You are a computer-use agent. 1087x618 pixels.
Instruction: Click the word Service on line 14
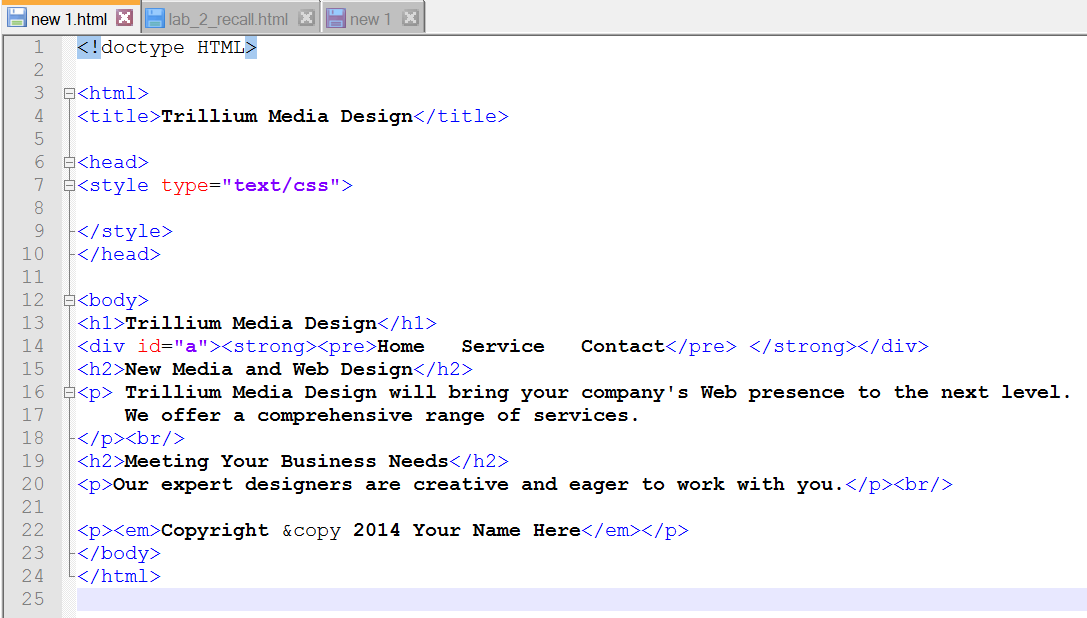coord(503,346)
